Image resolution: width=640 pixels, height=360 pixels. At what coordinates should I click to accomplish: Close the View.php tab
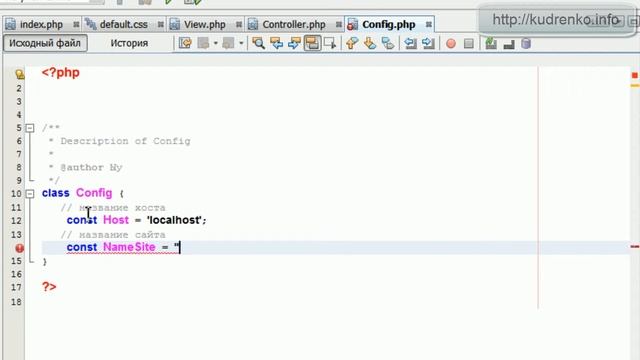click(x=239, y=25)
